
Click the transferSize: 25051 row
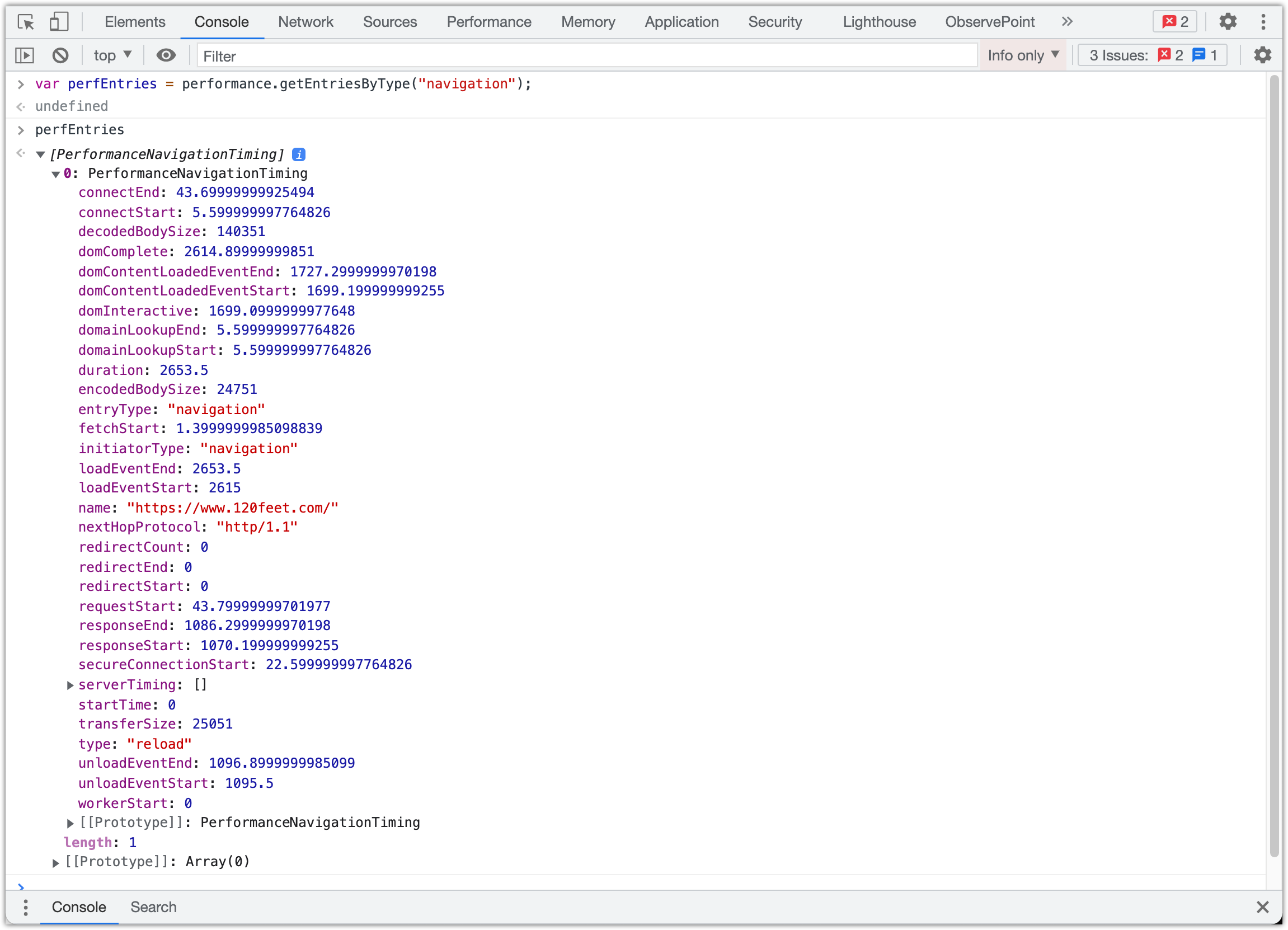(156, 724)
